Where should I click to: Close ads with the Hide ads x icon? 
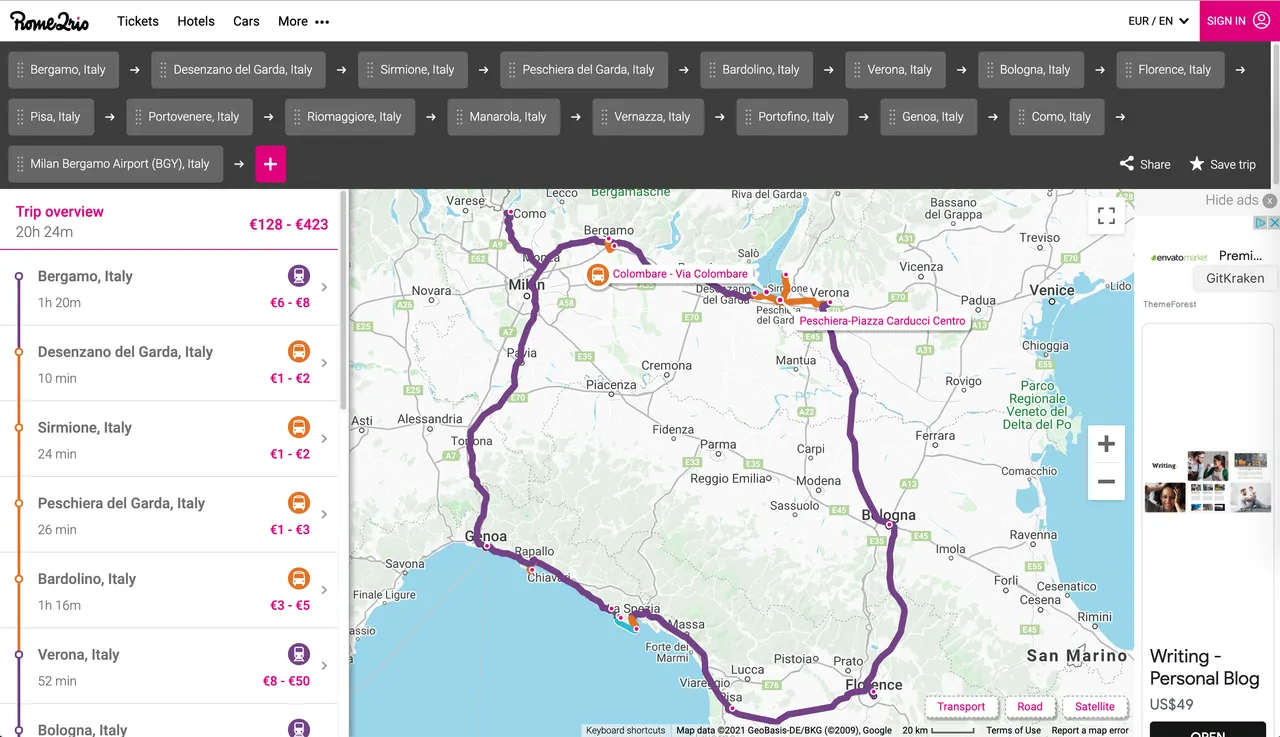pos(1270,200)
